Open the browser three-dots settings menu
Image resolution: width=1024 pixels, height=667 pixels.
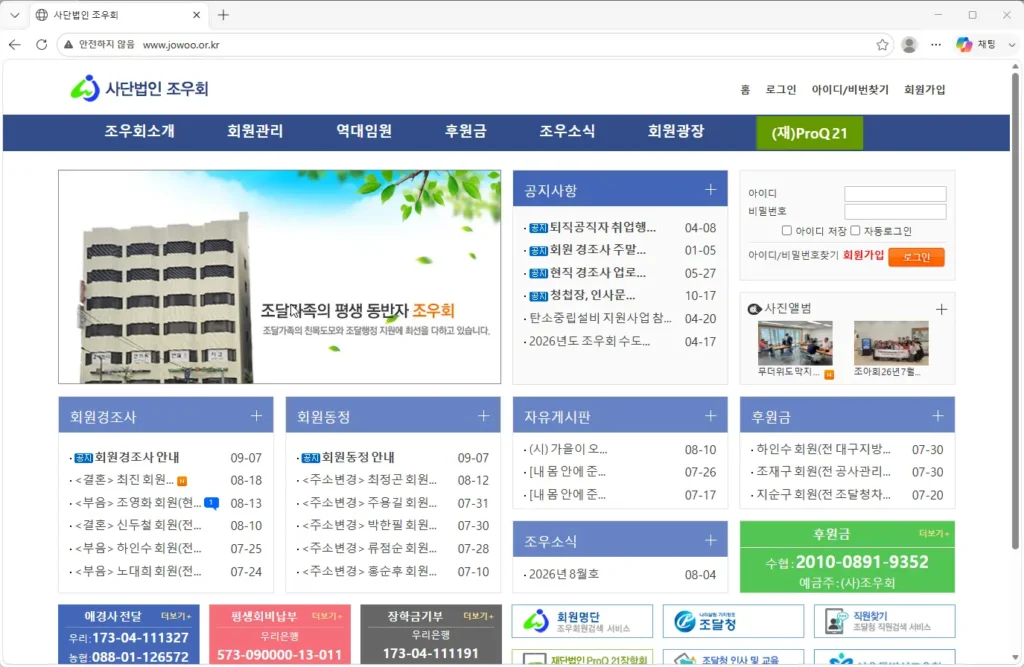(936, 44)
